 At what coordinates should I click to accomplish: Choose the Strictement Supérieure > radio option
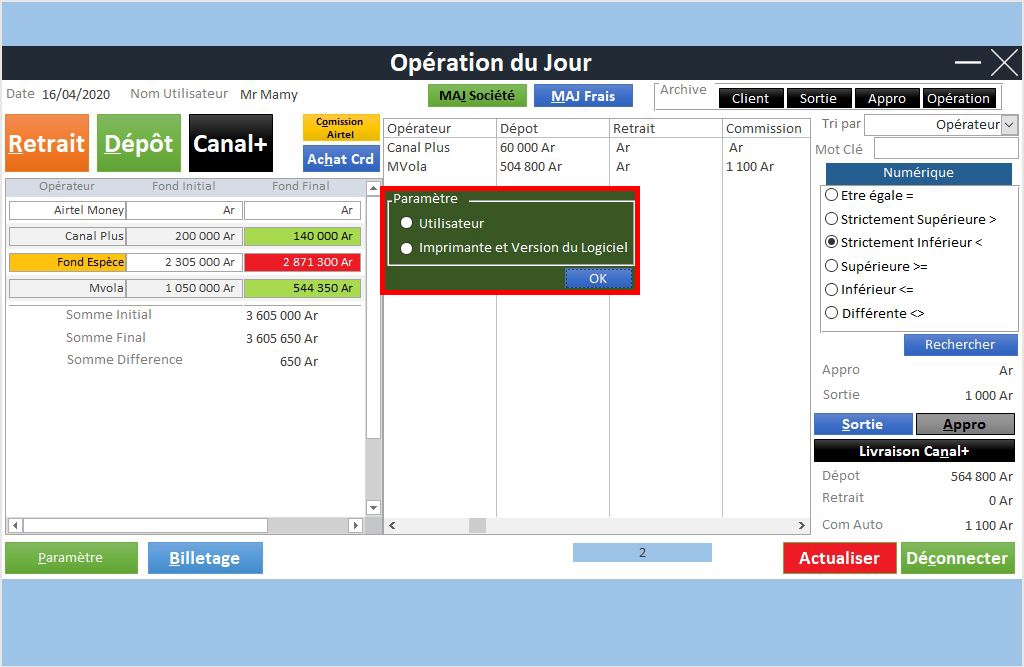(831, 219)
